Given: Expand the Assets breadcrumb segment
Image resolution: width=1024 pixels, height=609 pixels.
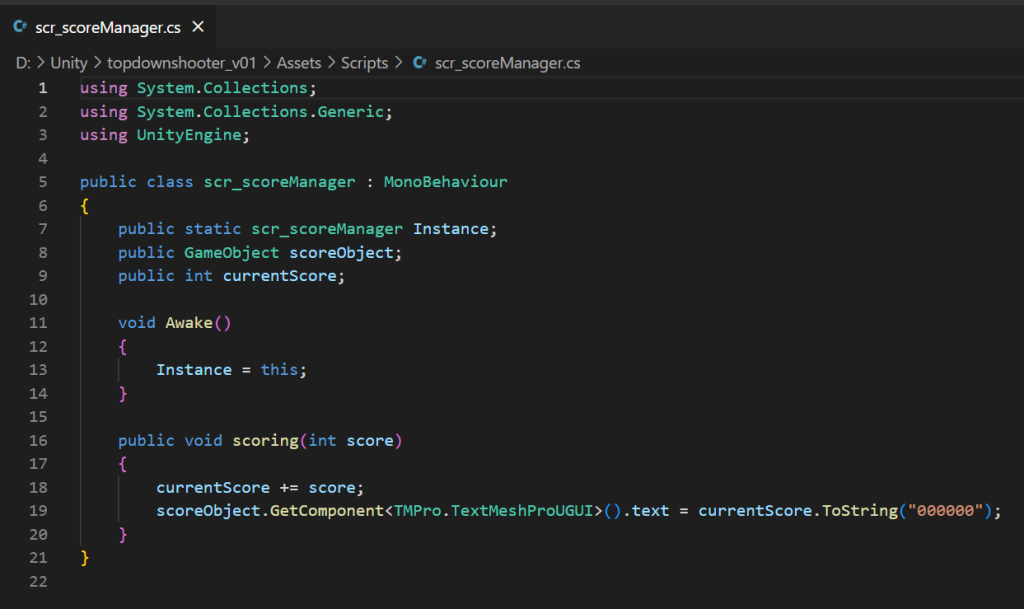Looking at the screenshot, I should pos(298,63).
